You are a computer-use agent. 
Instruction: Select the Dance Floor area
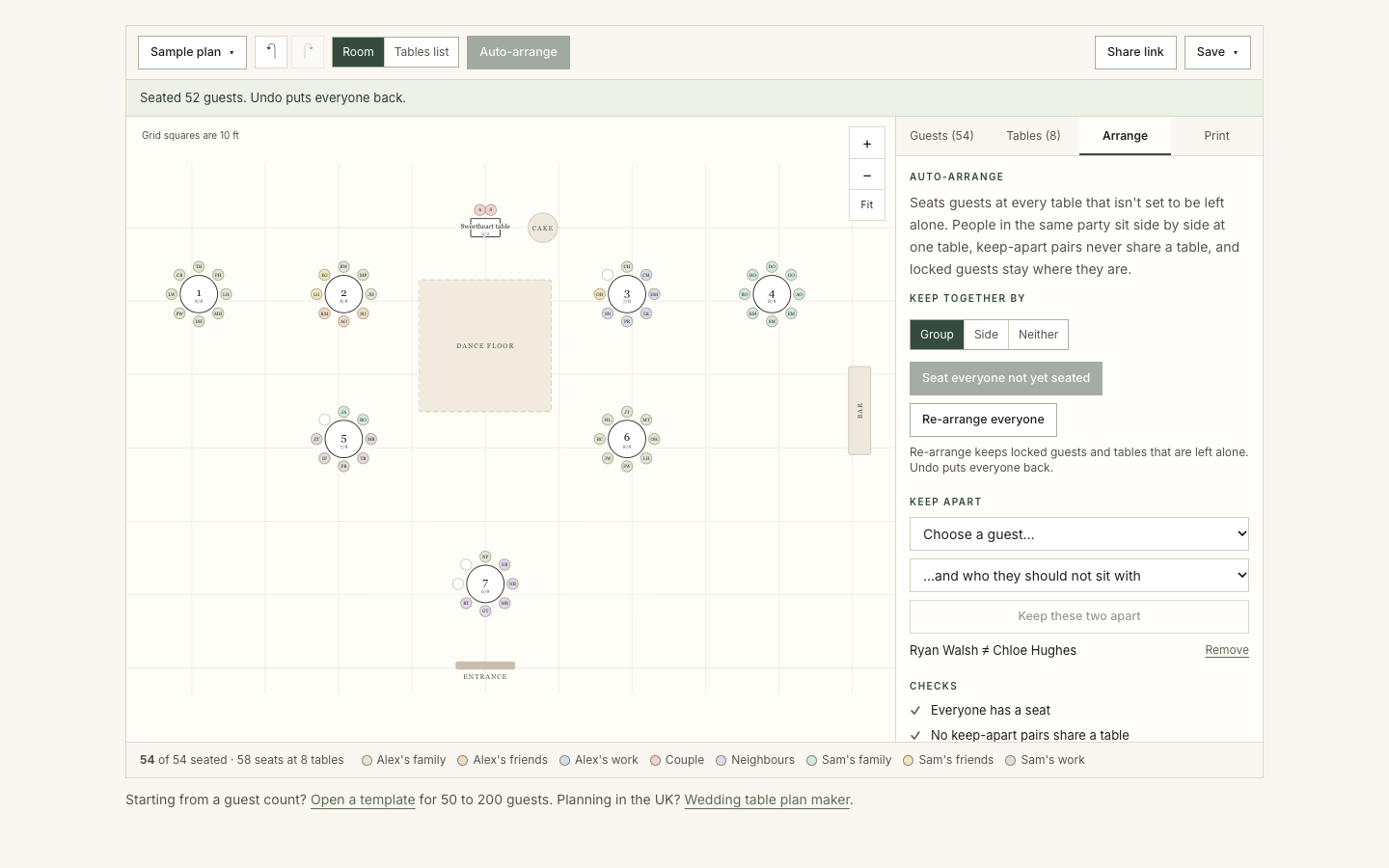pos(485,345)
